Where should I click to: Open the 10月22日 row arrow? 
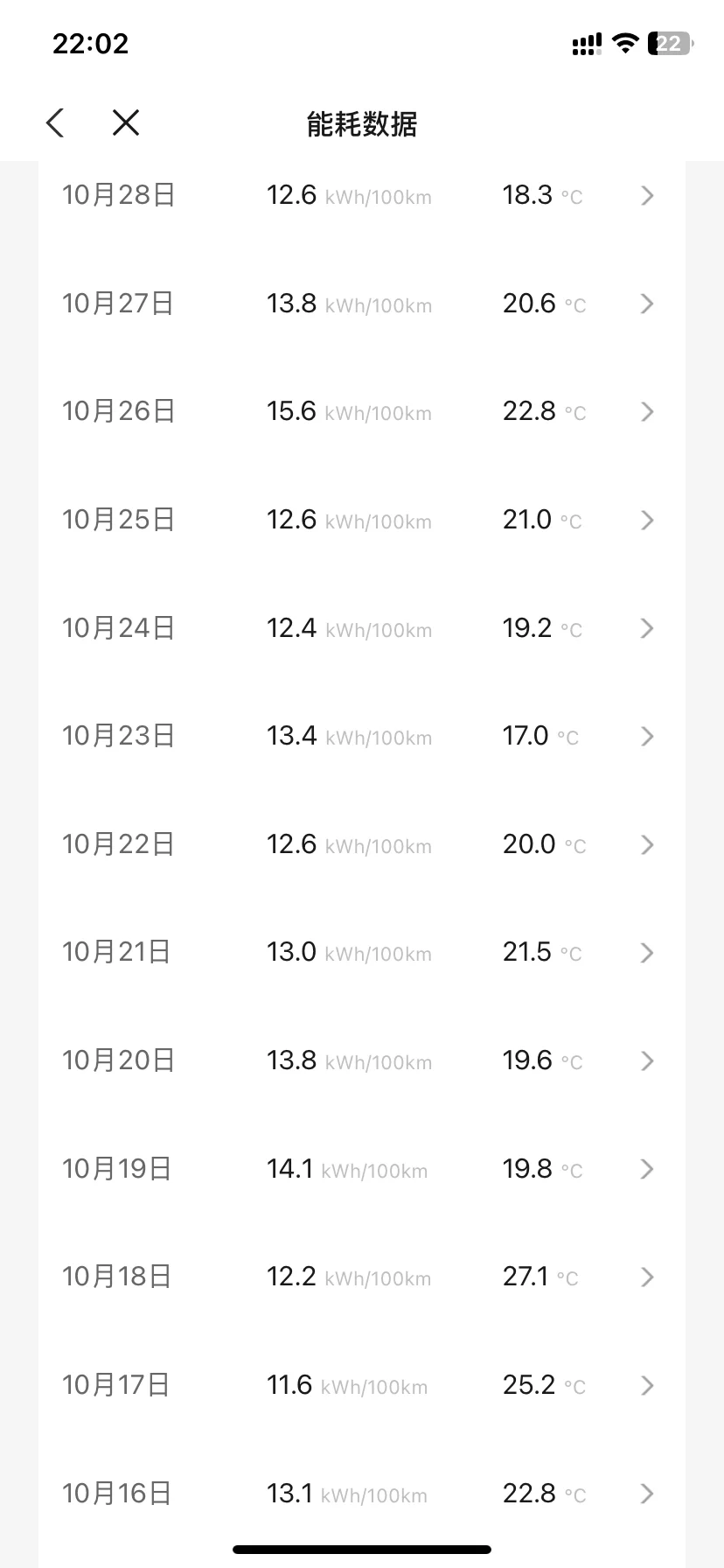click(647, 844)
